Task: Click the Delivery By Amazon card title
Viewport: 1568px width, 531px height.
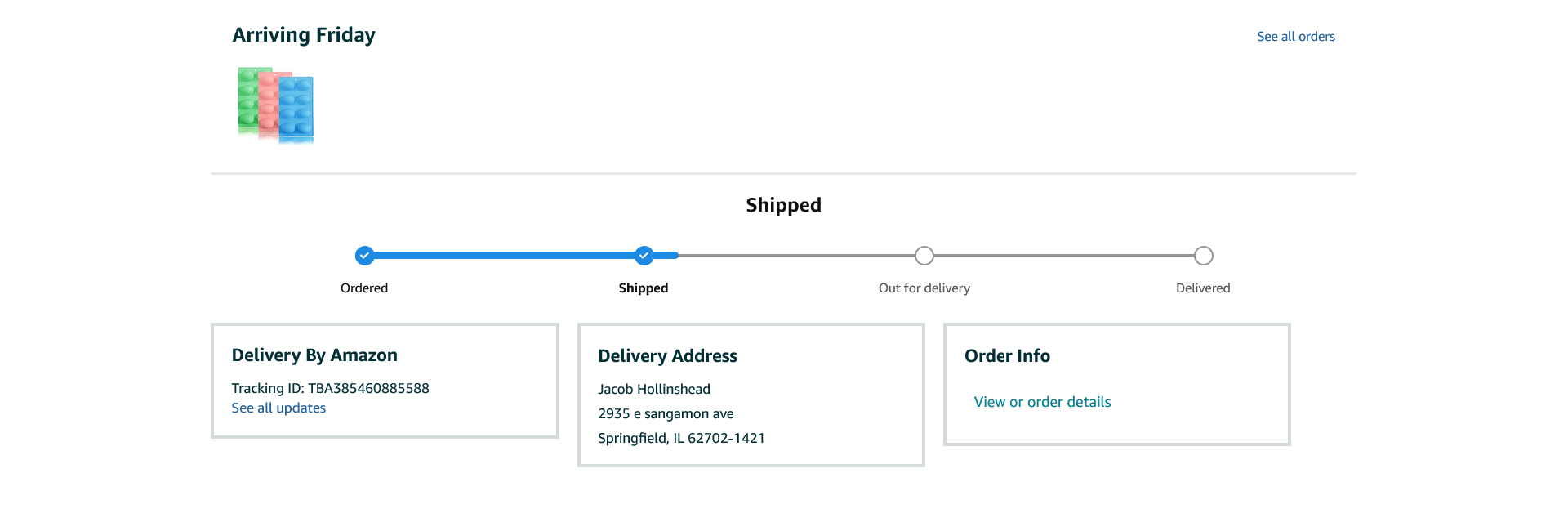Action: coord(314,355)
